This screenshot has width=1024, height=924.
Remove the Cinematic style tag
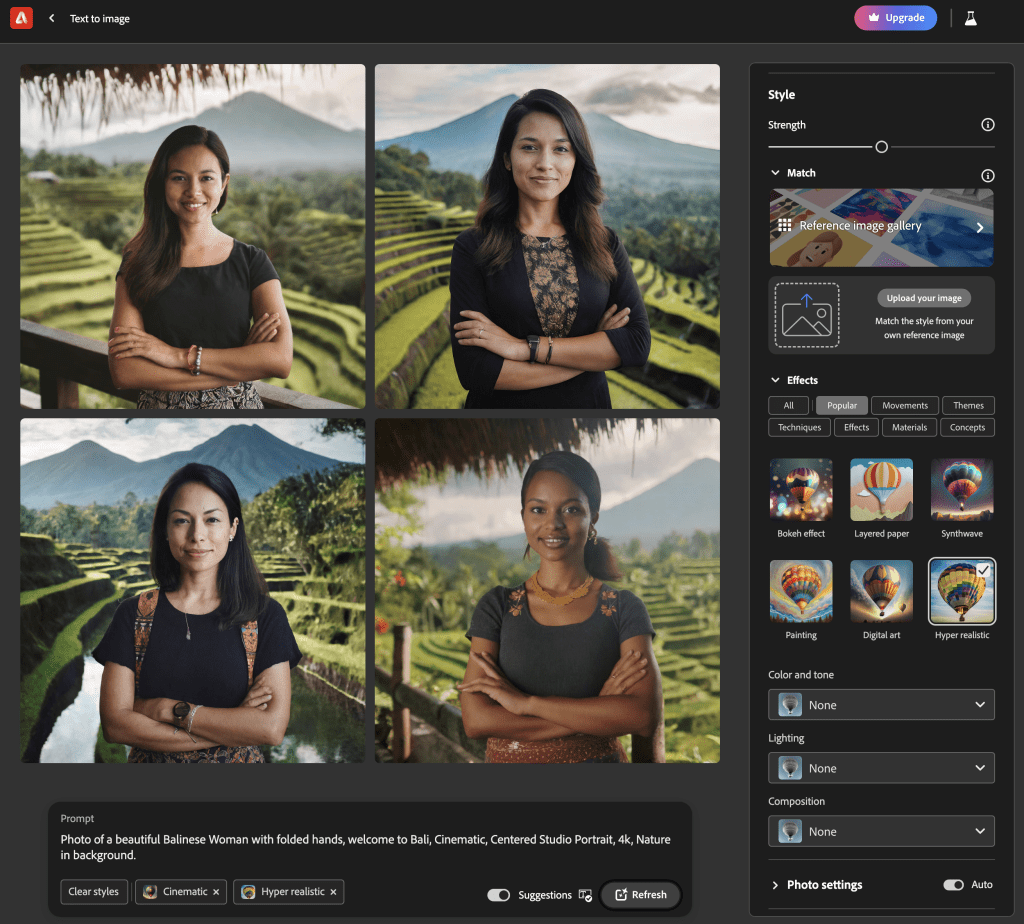click(x=216, y=892)
